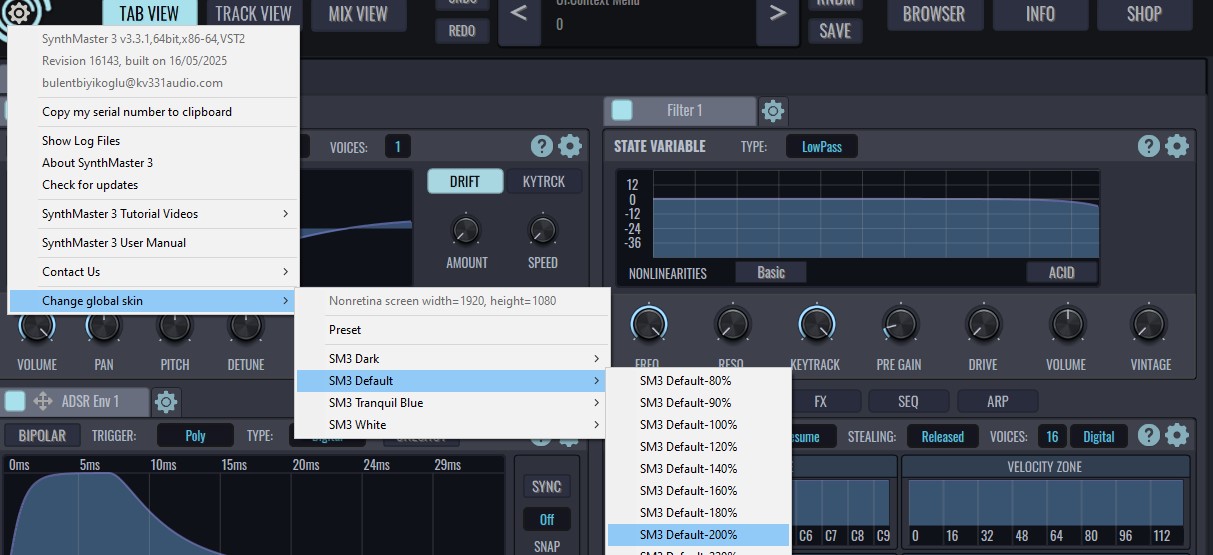This screenshot has width=1213, height=555.
Task: Click the oscillator PAN knob
Action: [x=103, y=325]
